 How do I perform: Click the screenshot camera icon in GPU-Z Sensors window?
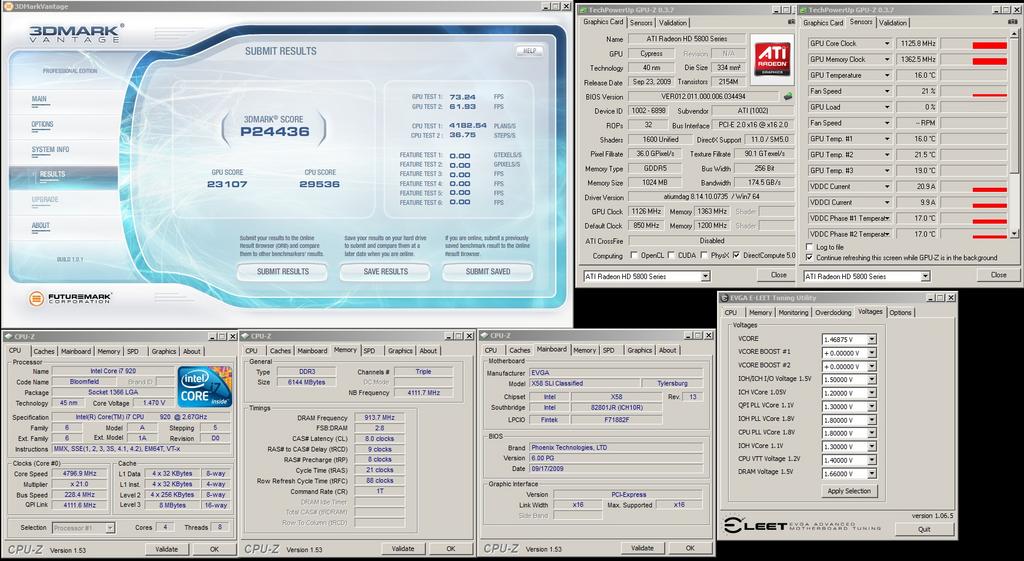click(1013, 22)
